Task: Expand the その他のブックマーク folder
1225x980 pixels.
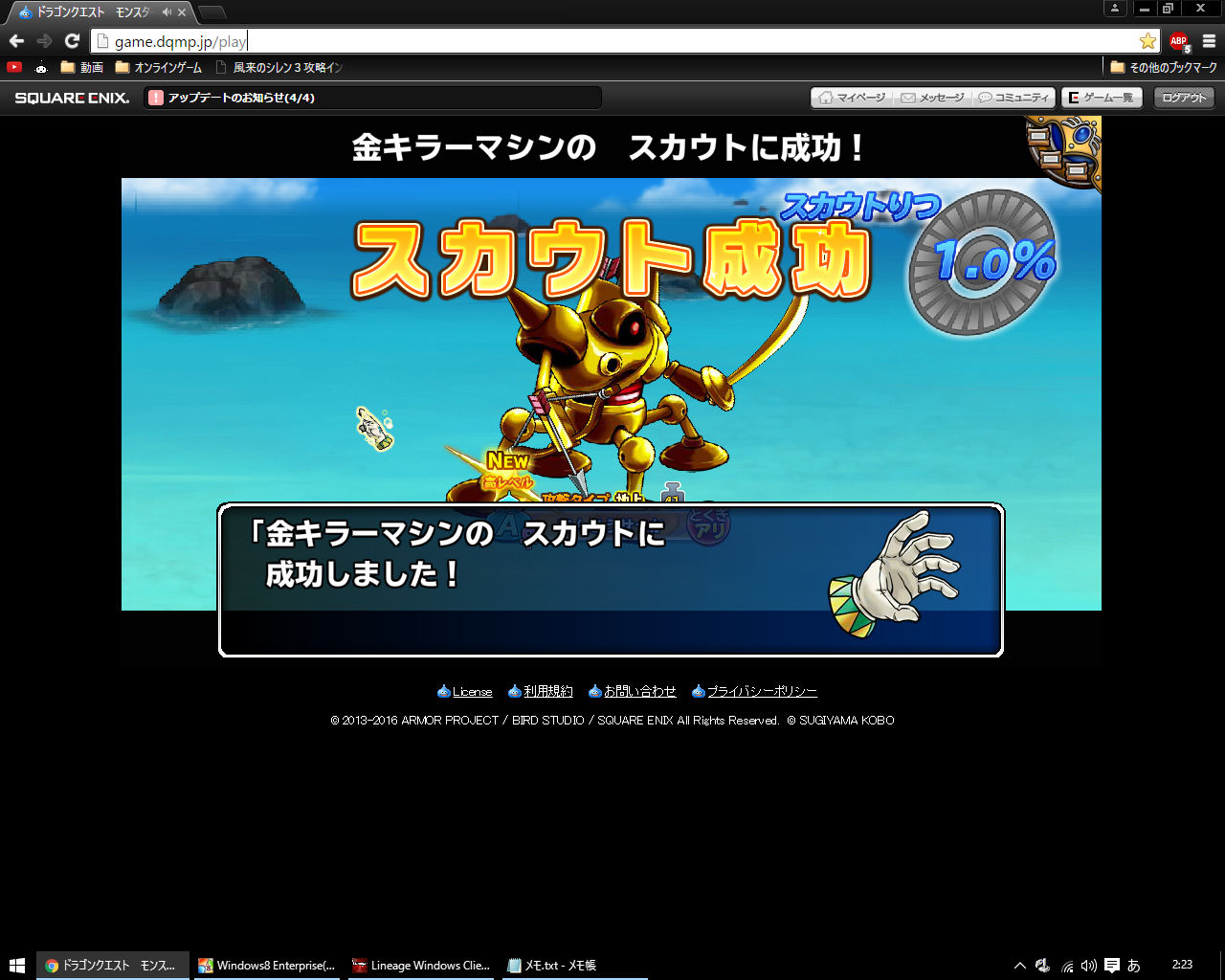Action: coord(1164,67)
